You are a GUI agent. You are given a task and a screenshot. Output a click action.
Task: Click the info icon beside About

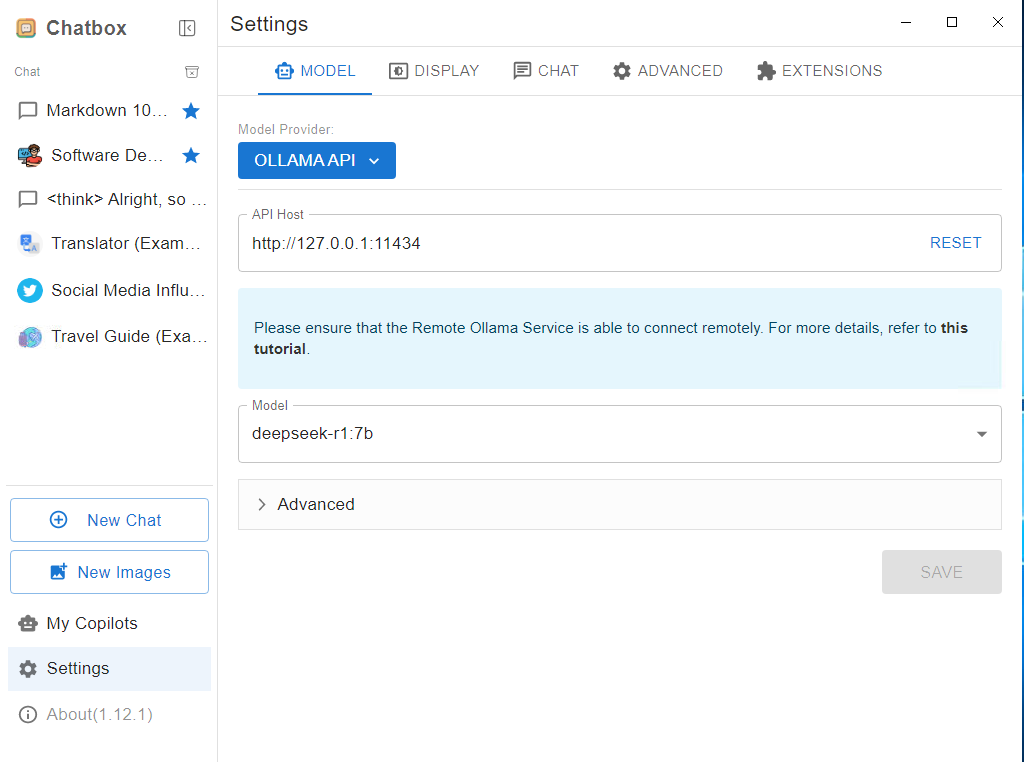pos(28,714)
